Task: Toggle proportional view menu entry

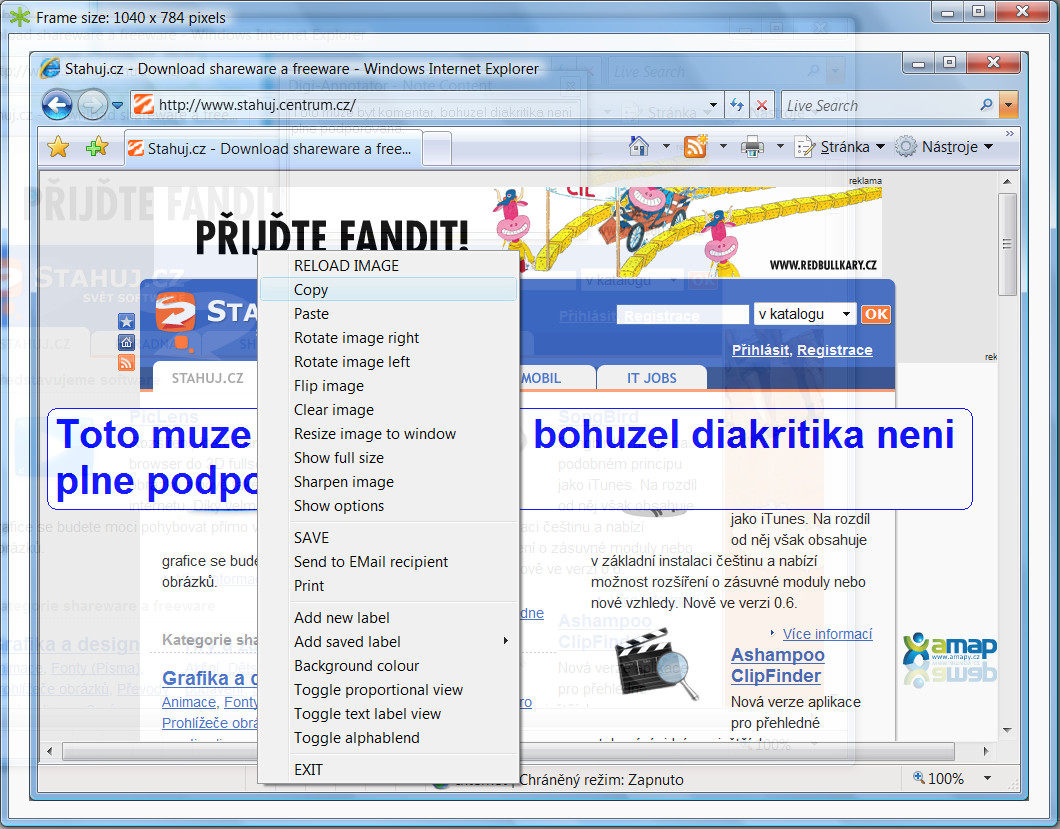Action: tap(388, 690)
